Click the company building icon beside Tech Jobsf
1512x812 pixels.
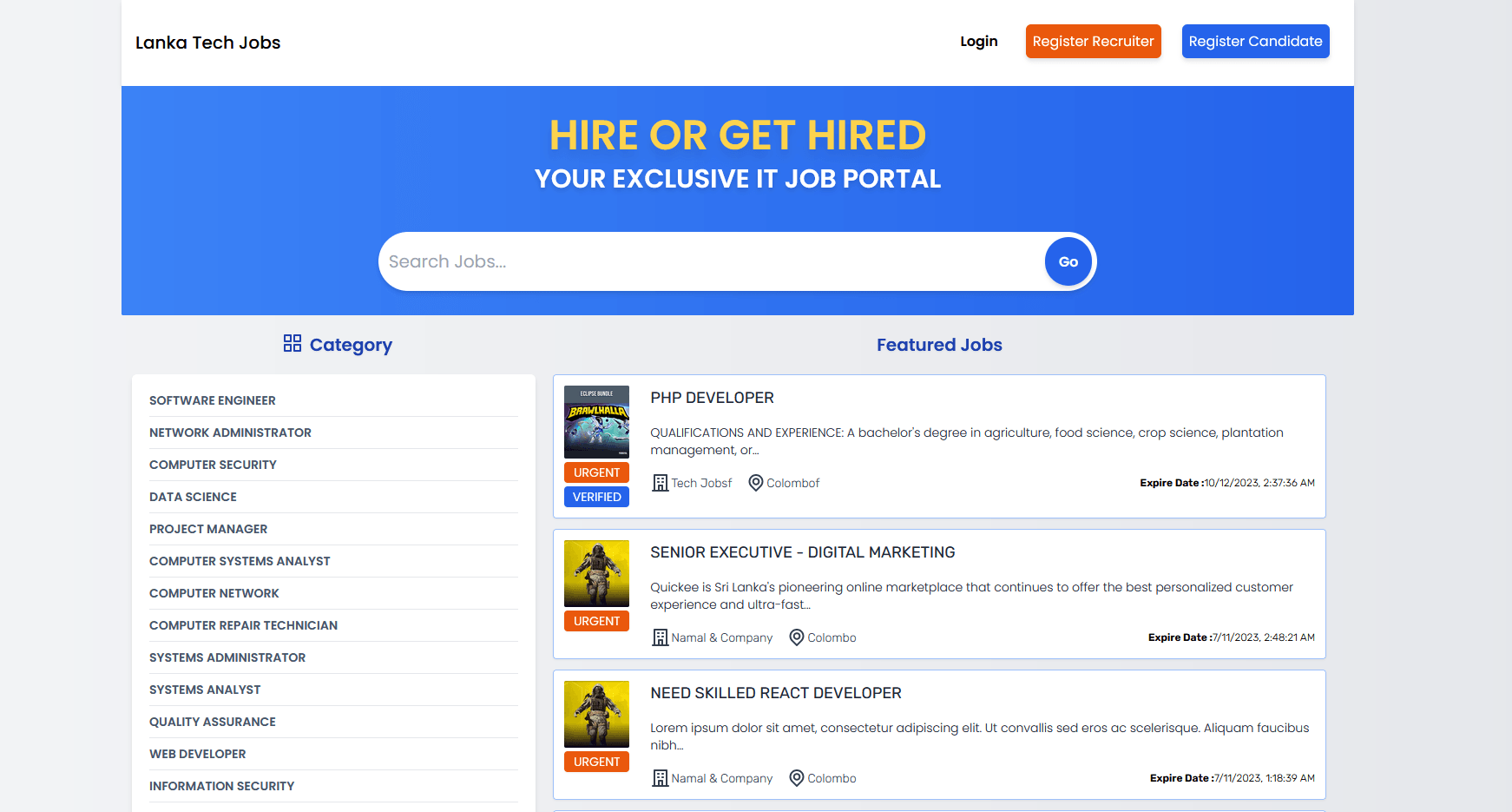click(660, 483)
